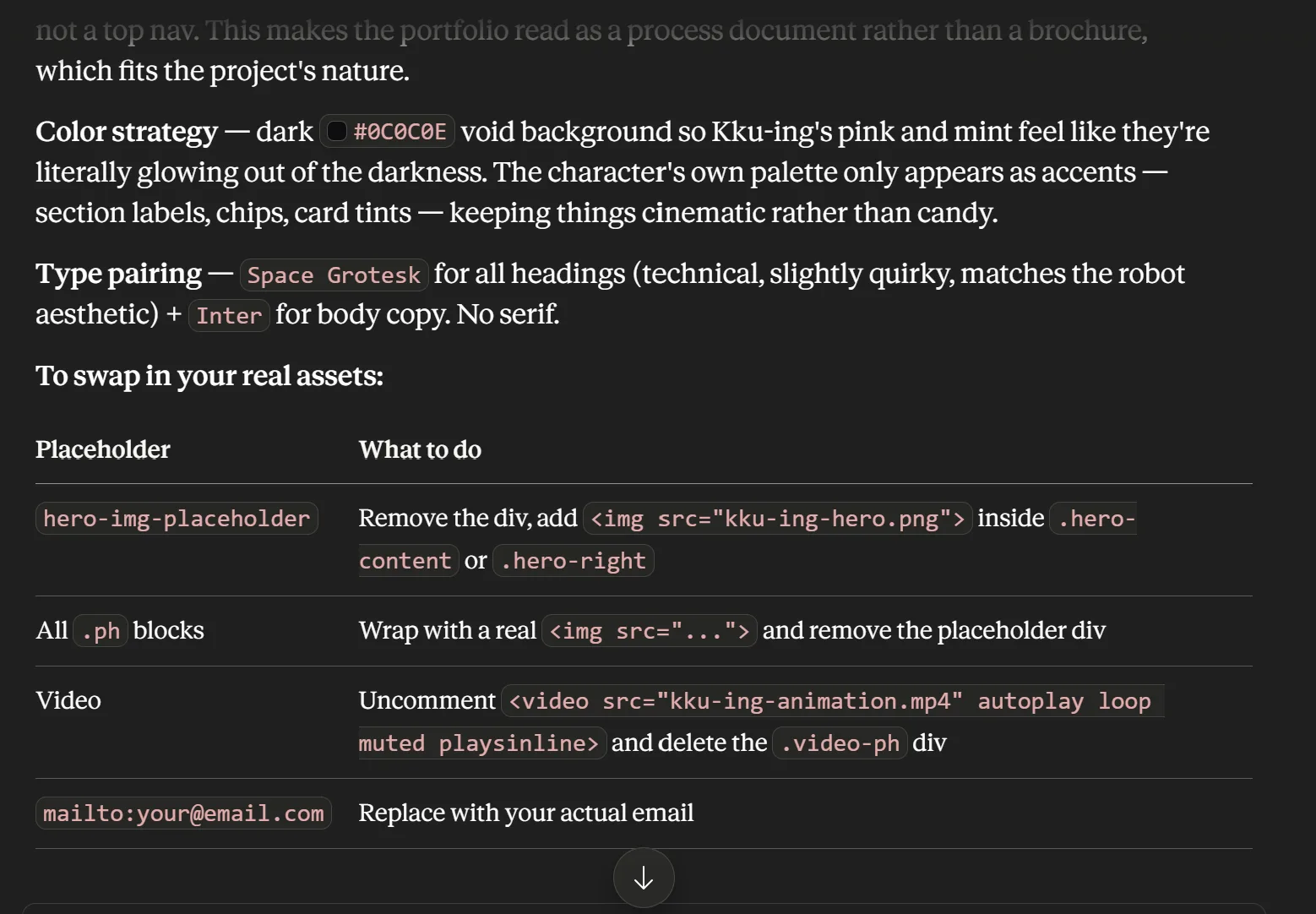Click the #0C0C0E hex code text
Screen dimensions: 1316x914
[x=400, y=132]
